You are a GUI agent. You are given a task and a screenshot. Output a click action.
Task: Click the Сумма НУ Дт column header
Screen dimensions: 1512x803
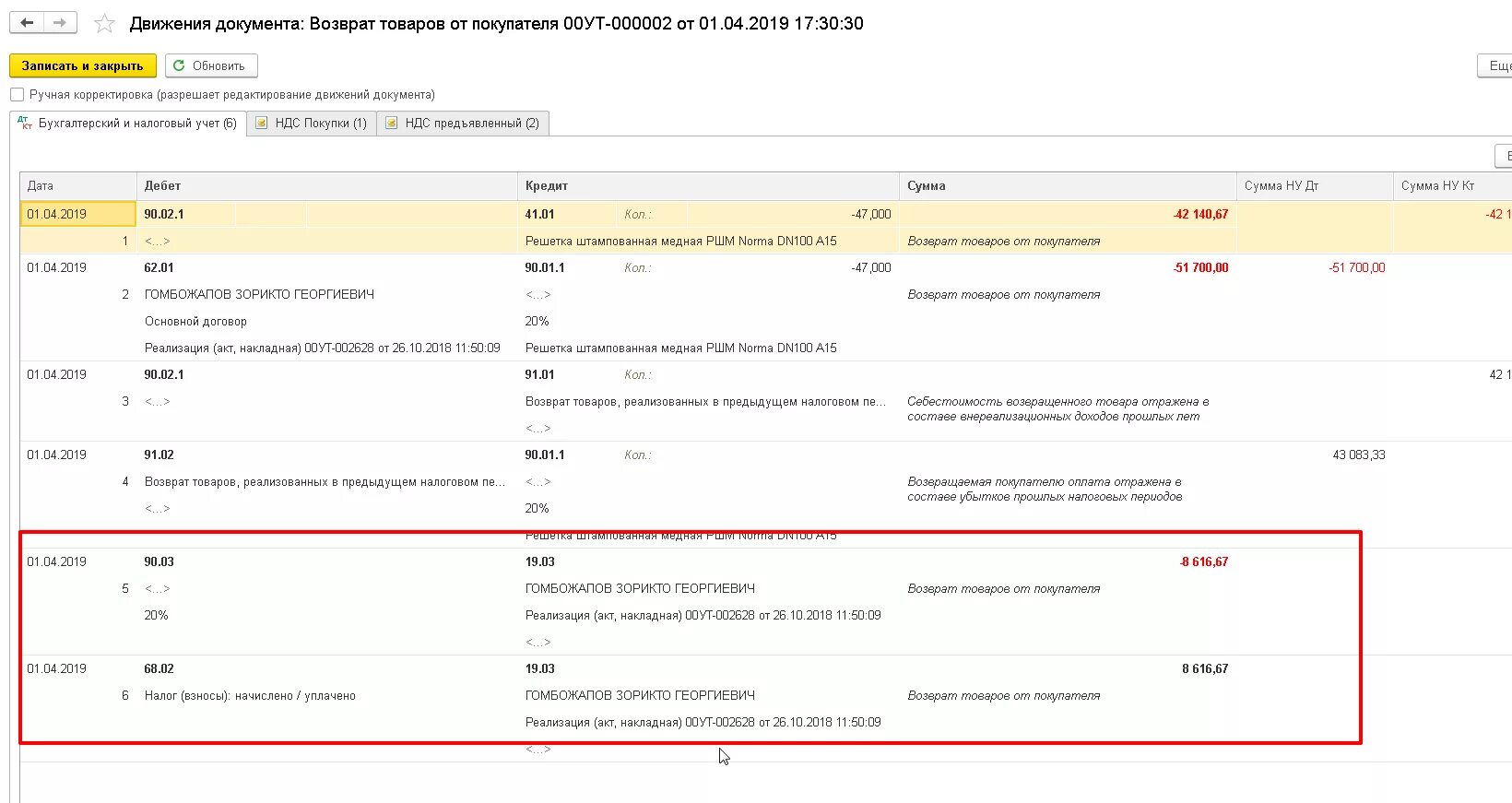[1315, 185]
